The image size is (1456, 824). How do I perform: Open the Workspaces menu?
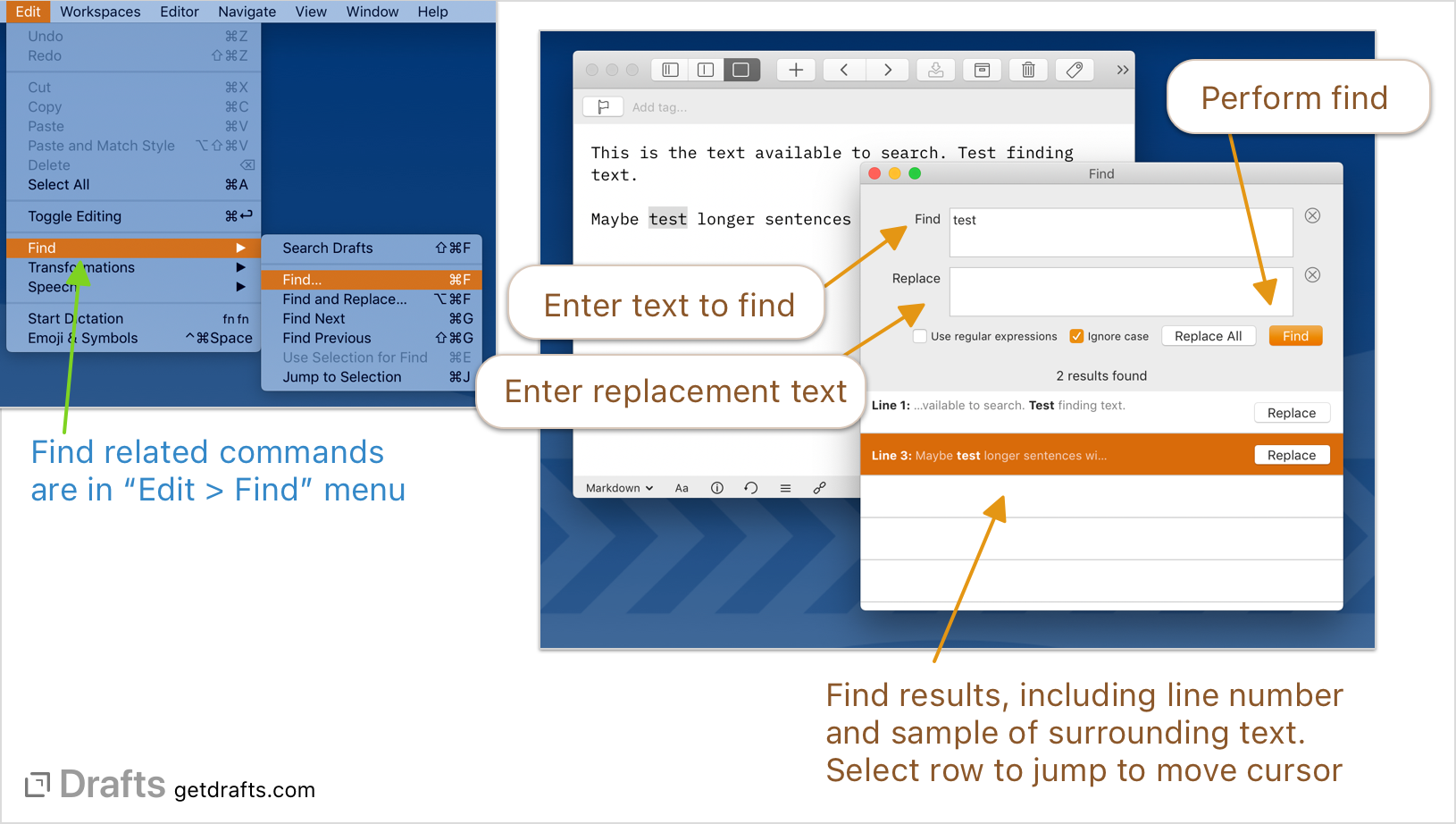pyautogui.click(x=99, y=12)
